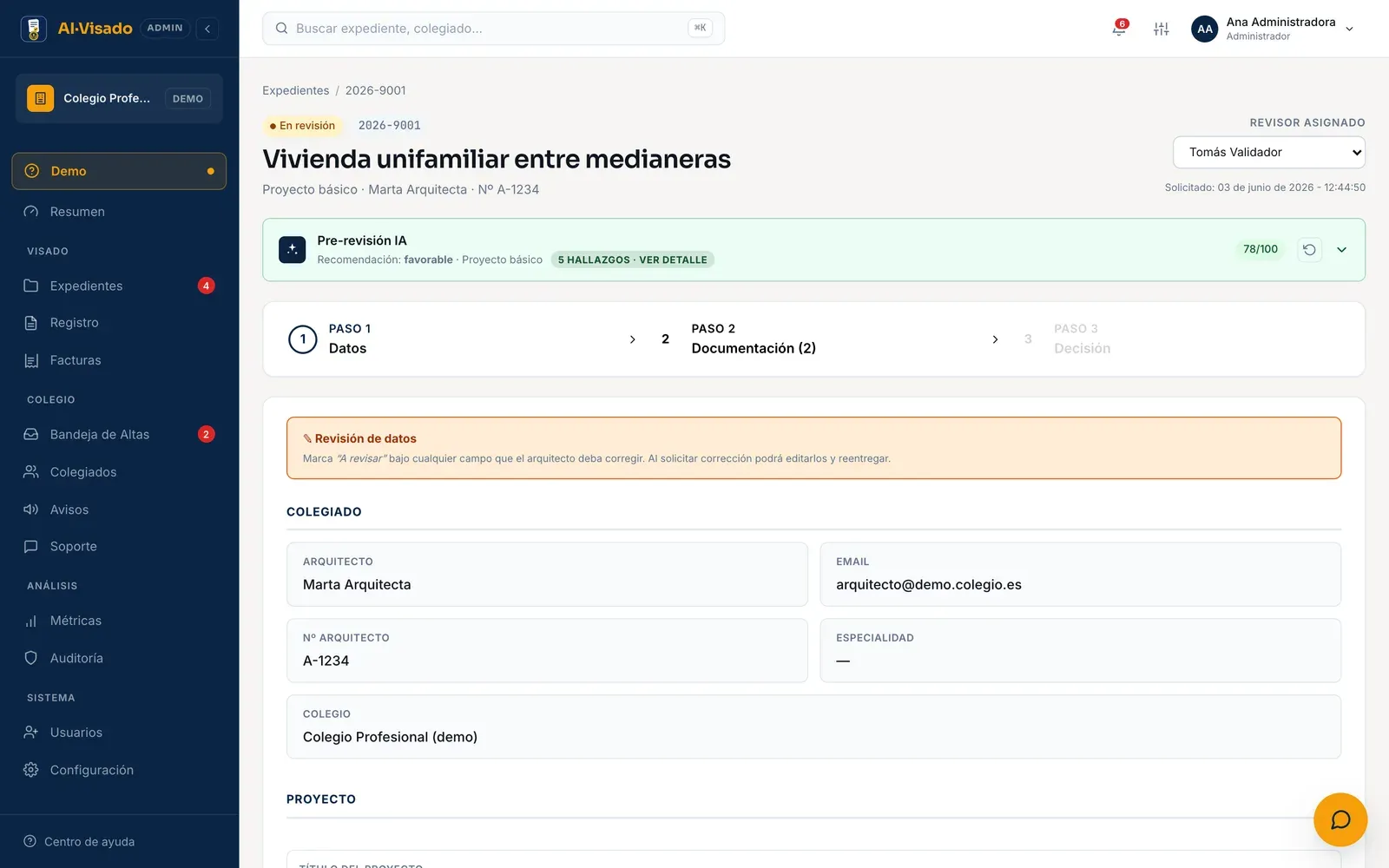
Task: Click the Email field arquitecto@demo.colegio.es
Action: (x=1080, y=575)
